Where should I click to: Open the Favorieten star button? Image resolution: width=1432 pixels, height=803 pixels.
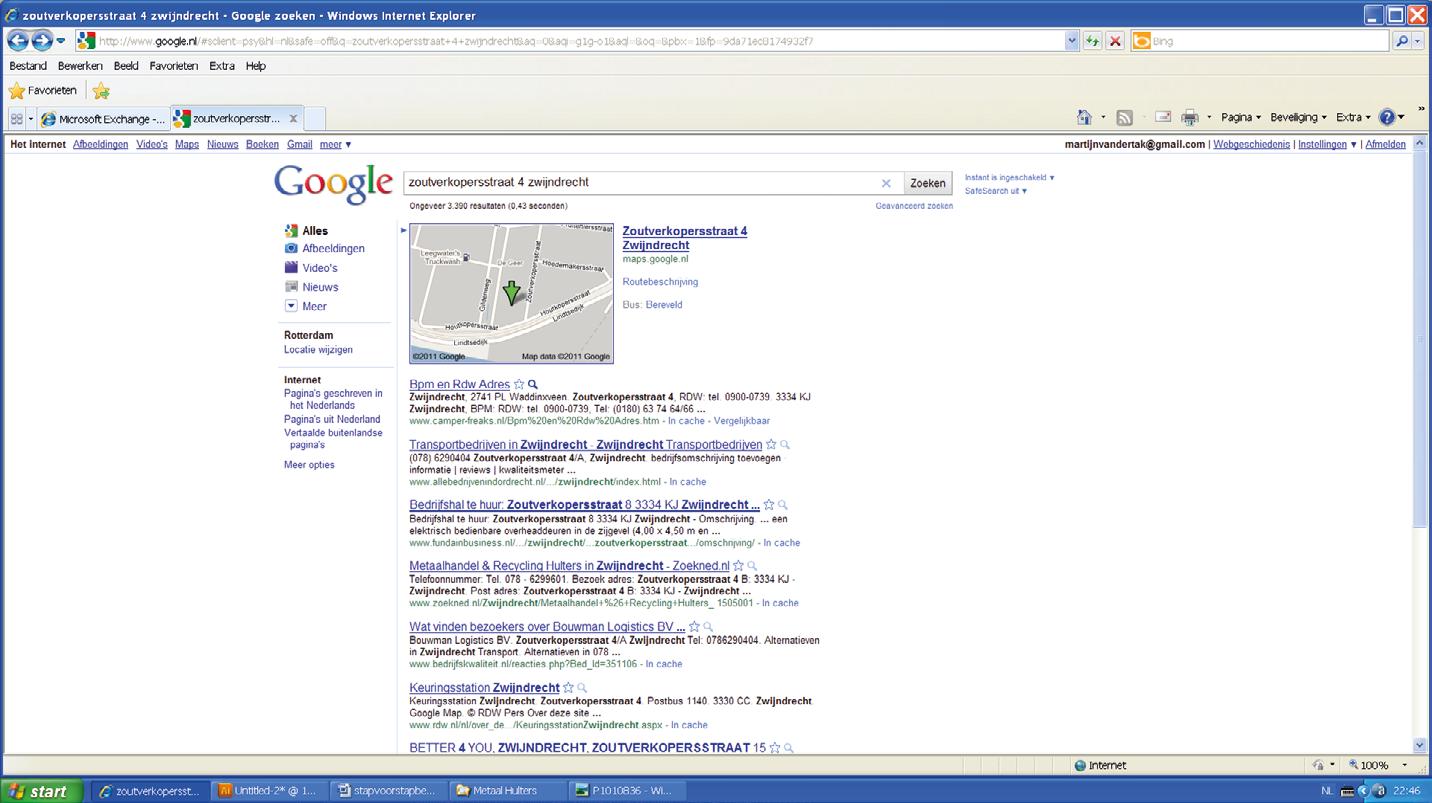click(x=43, y=91)
